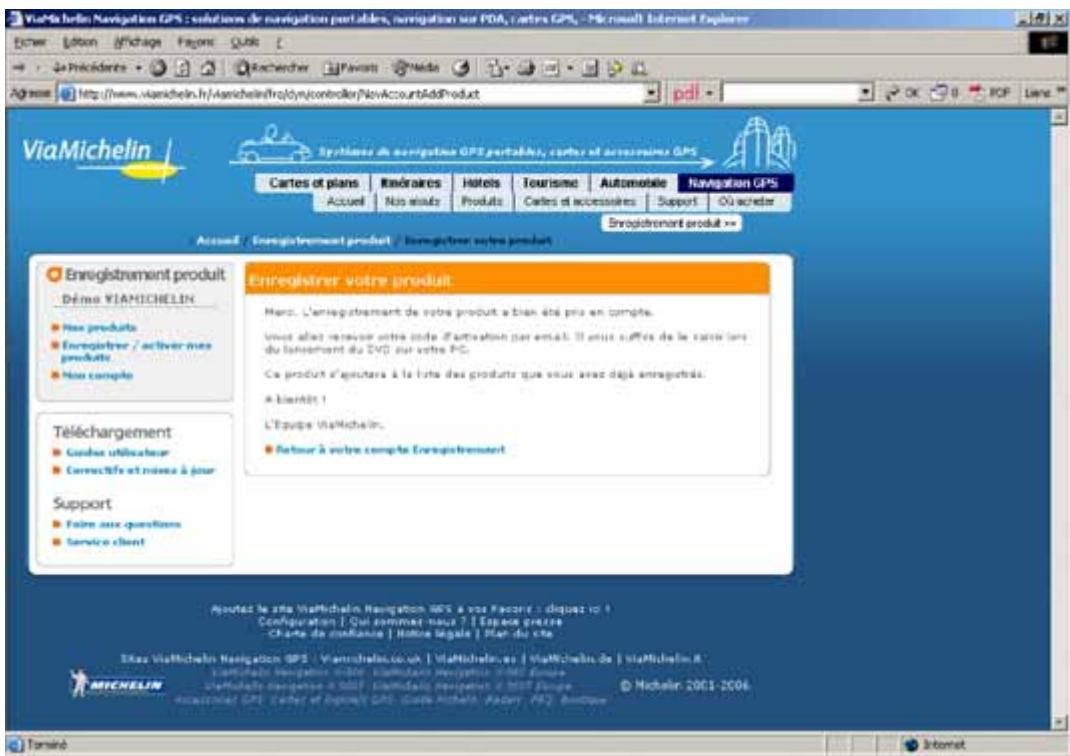Click the Précédente back button
The width and height of the screenshot is (1070, 756).
tap(89, 68)
